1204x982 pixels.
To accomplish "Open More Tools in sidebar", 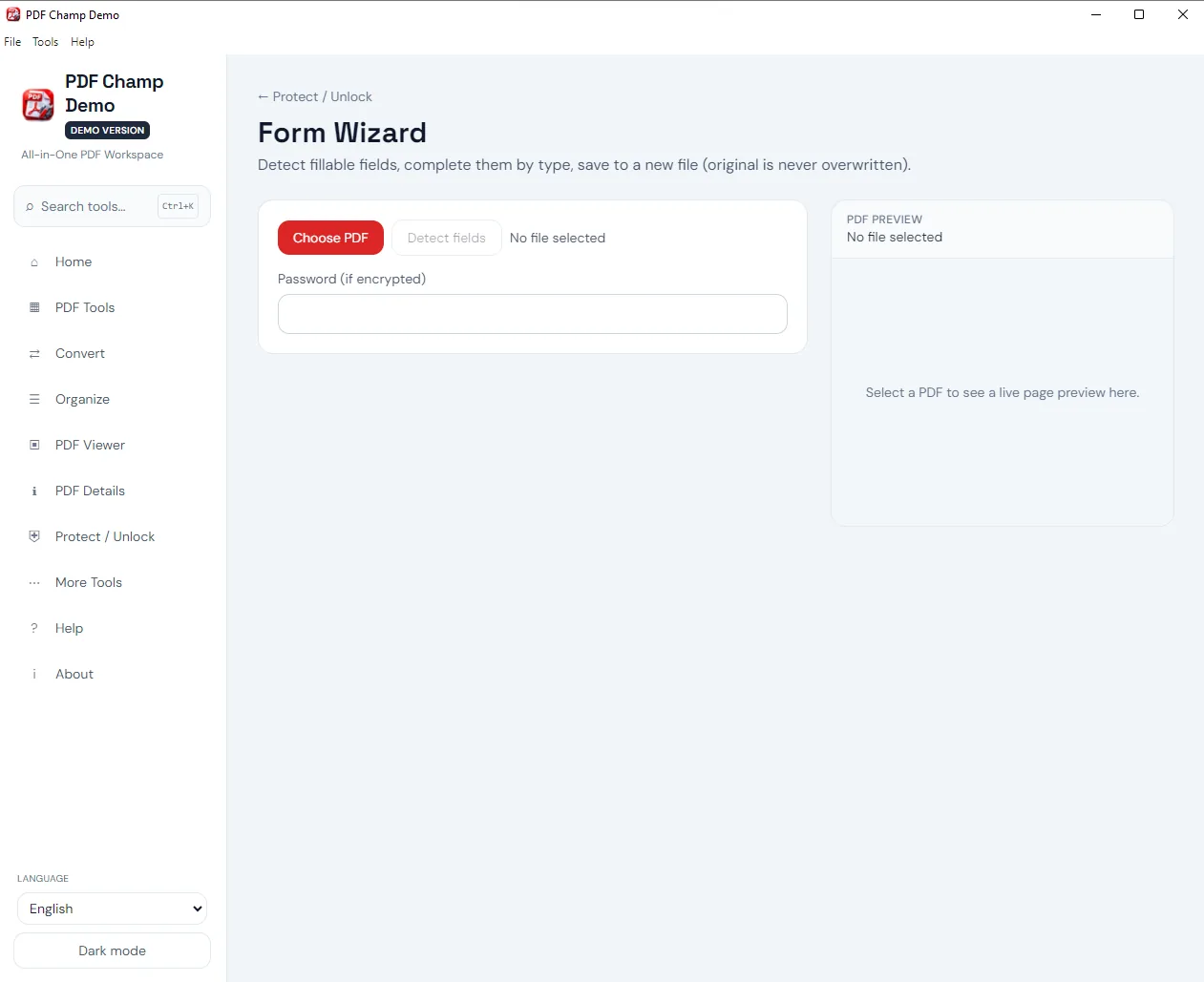I will coord(89,582).
